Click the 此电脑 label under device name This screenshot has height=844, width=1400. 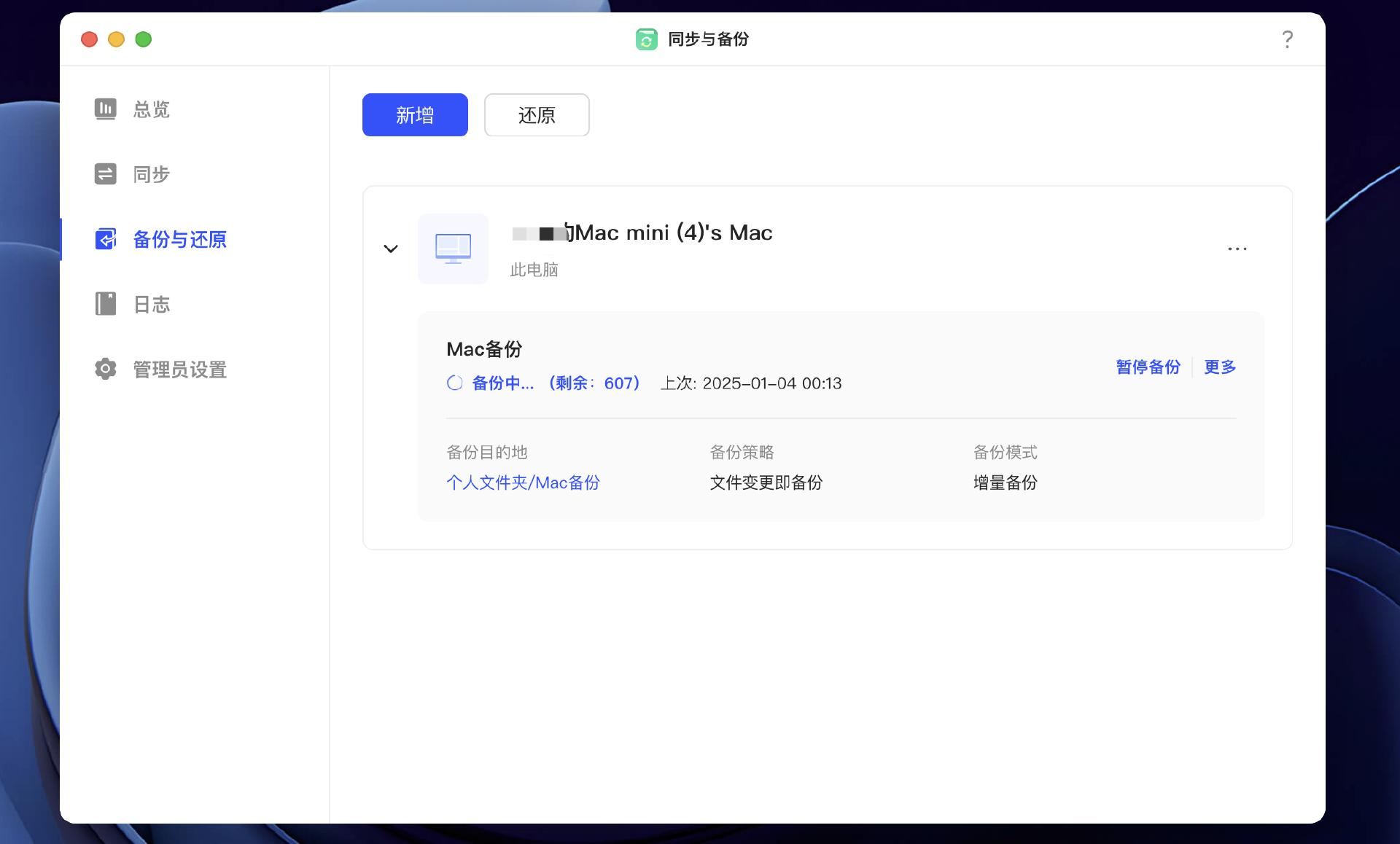coord(534,270)
